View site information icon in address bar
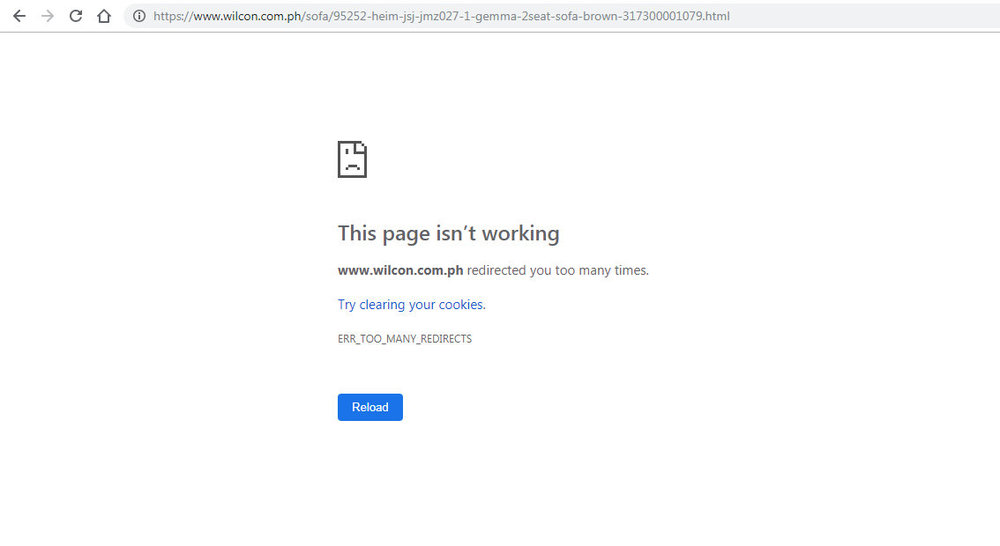 click(x=139, y=16)
